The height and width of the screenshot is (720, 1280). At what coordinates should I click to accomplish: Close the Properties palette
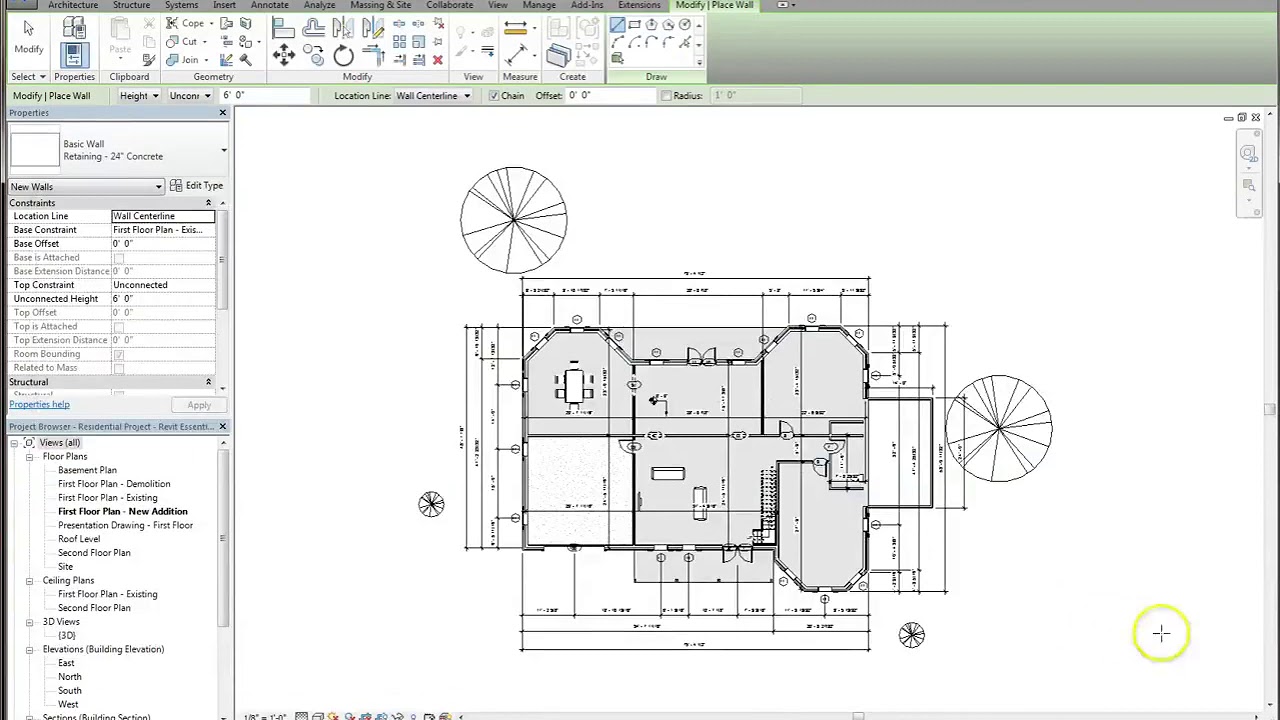222,113
